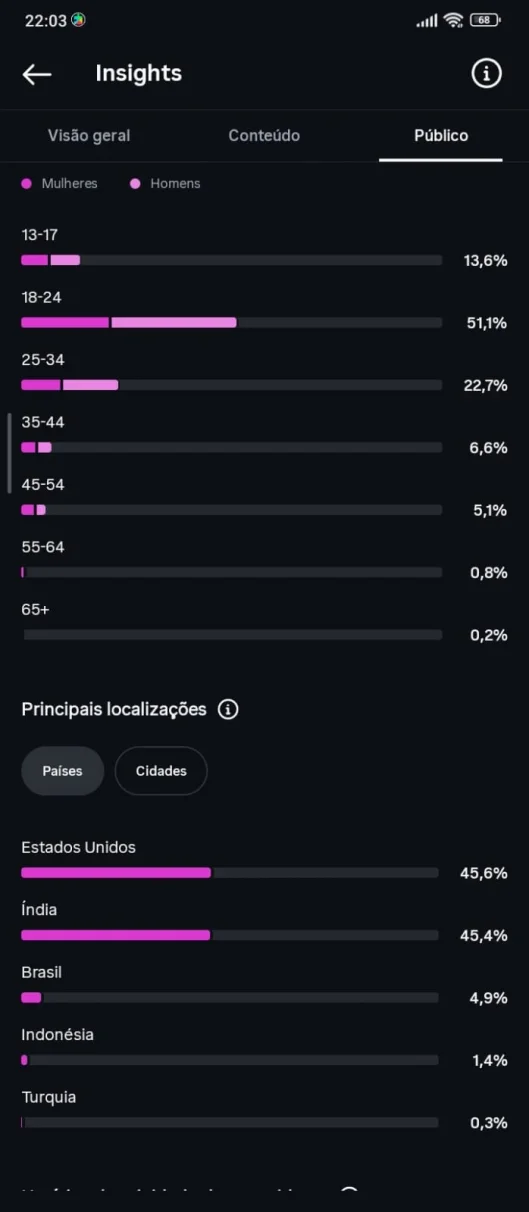Tap the Índia country row
This screenshot has height=1212, width=529.
click(x=264, y=923)
